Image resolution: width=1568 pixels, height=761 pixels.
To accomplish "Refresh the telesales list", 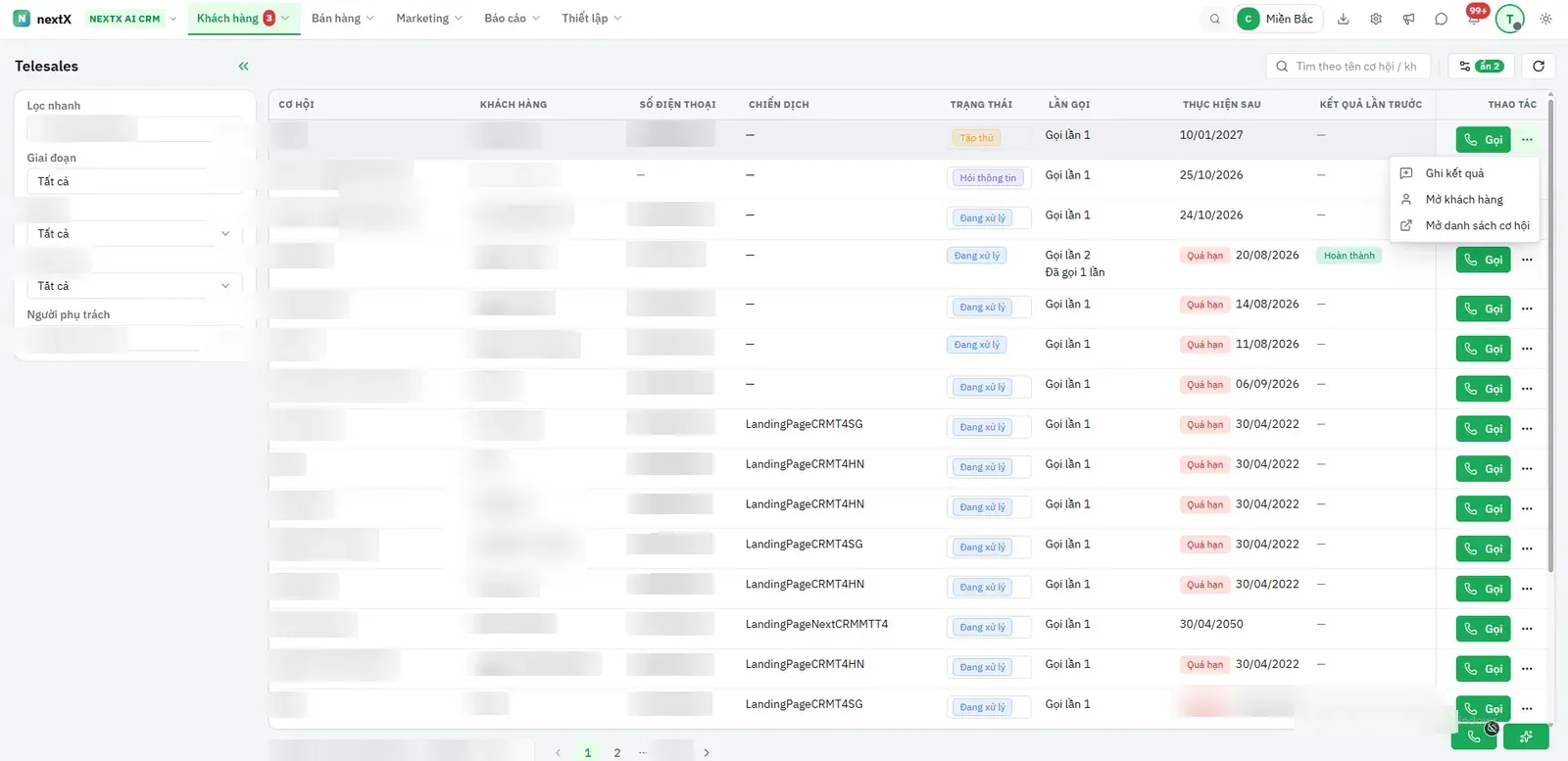I will click(1539, 66).
